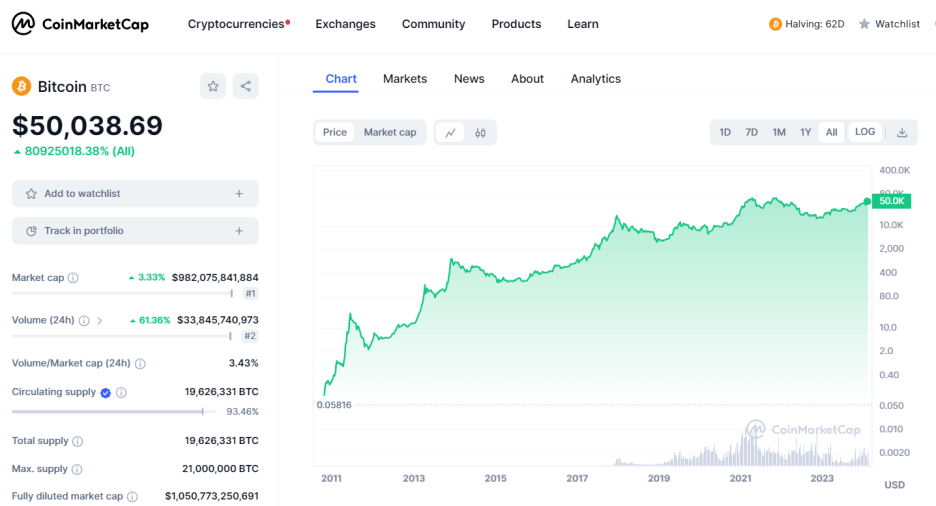Click the $33,845,740,973 volume value

(218, 320)
